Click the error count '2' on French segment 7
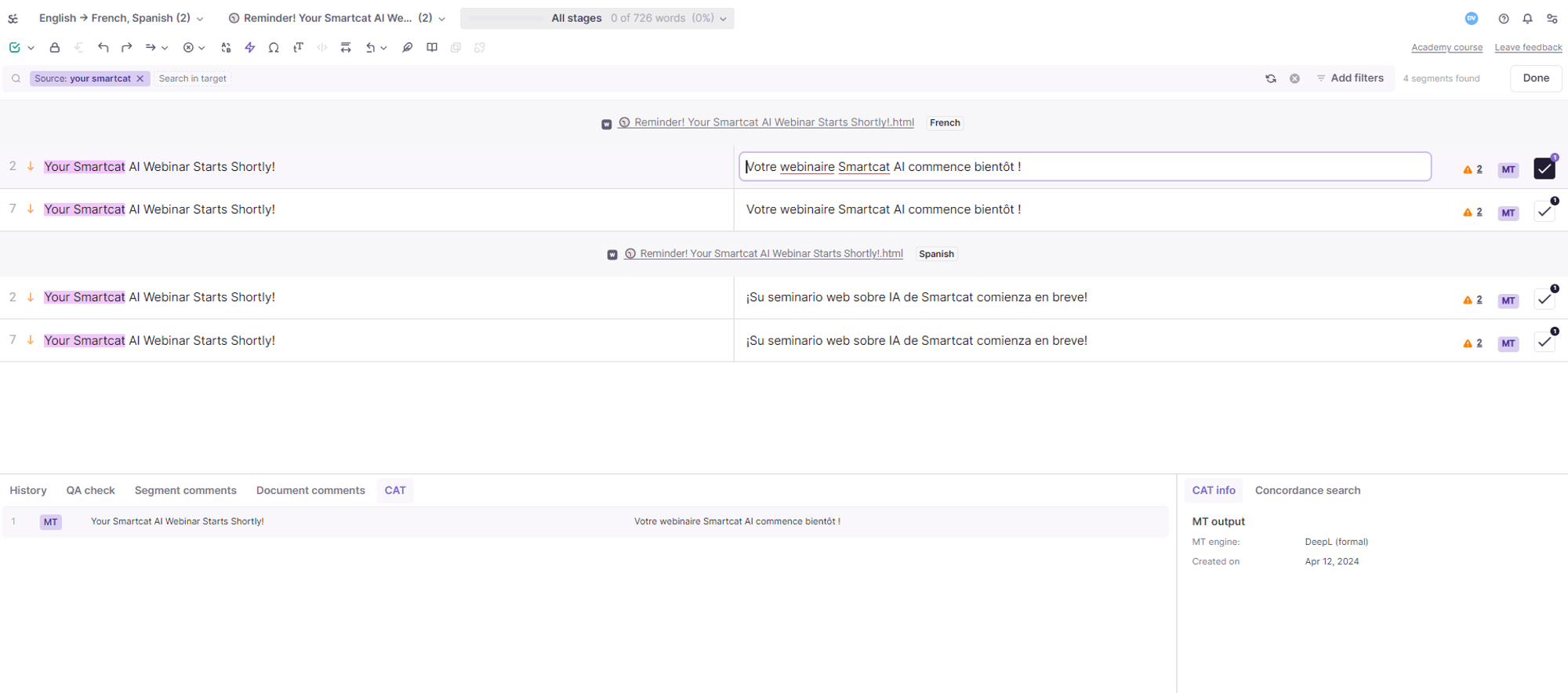 click(1479, 212)
